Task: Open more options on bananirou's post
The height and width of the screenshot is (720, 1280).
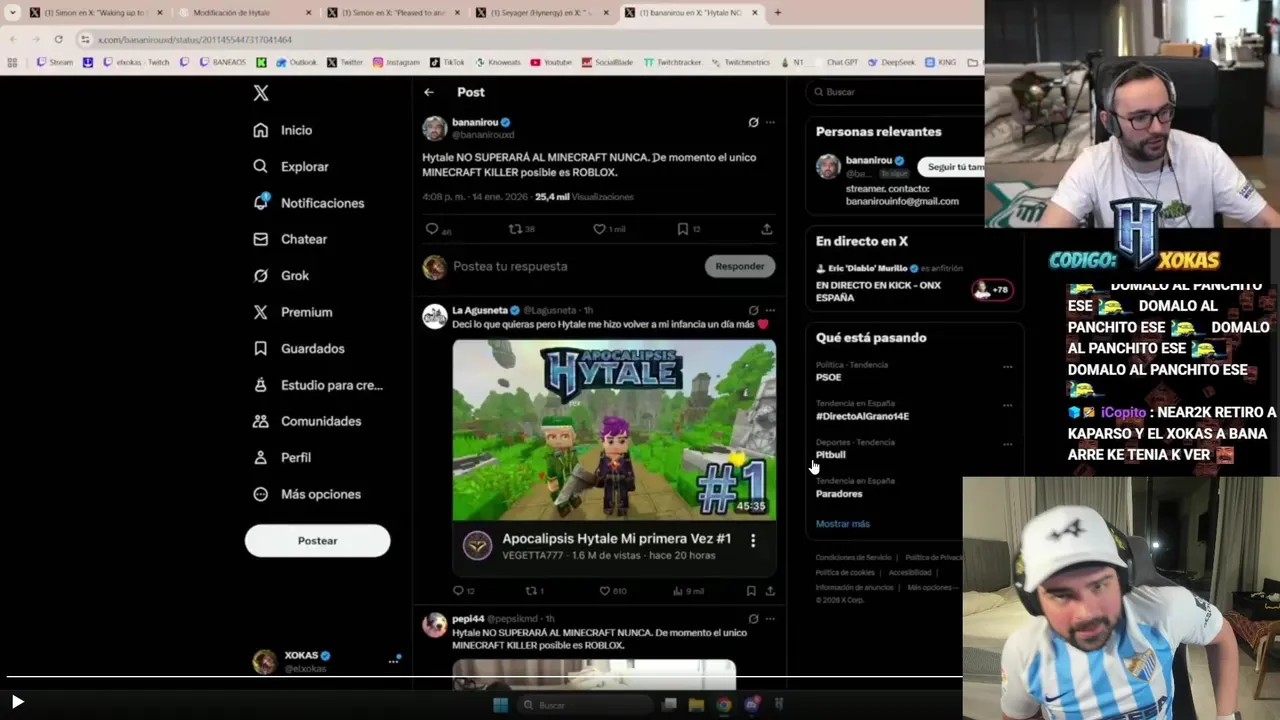Action: coord(770,122)
